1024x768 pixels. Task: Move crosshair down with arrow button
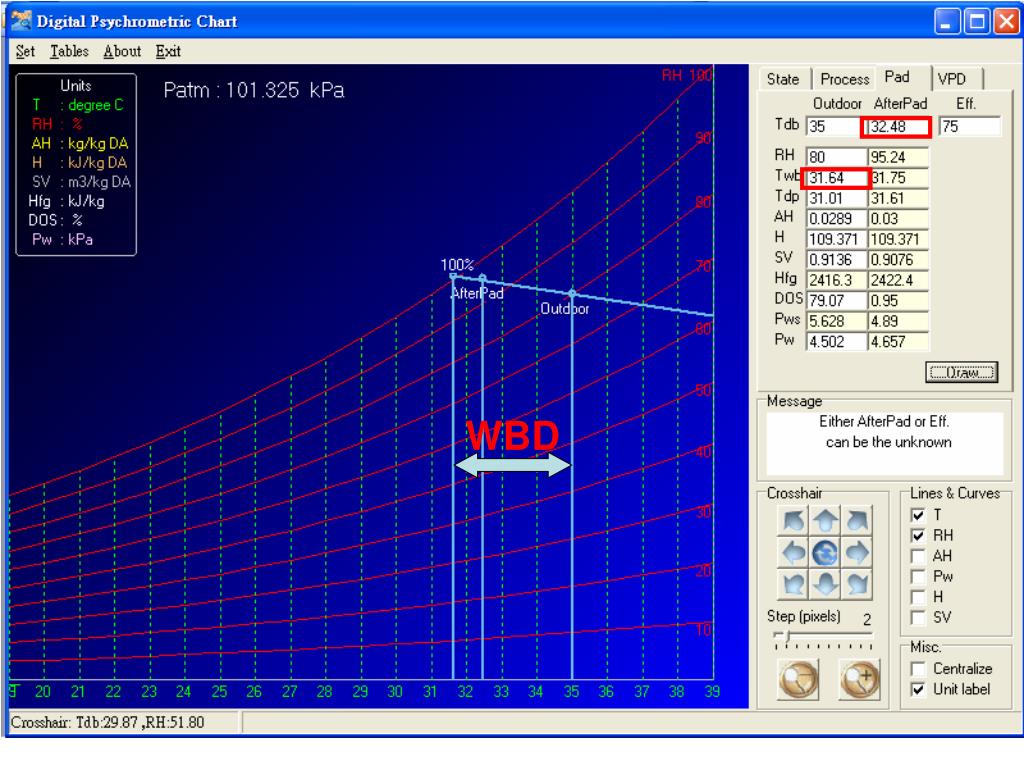825,584
